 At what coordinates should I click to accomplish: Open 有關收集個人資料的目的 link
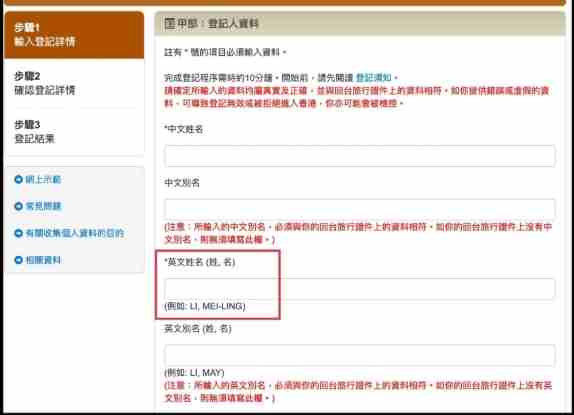(75, 233)
